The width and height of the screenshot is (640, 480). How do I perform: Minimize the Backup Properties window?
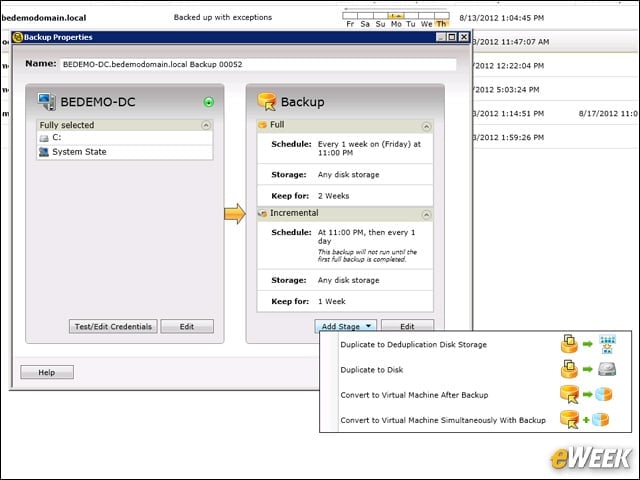pos(441,37)
